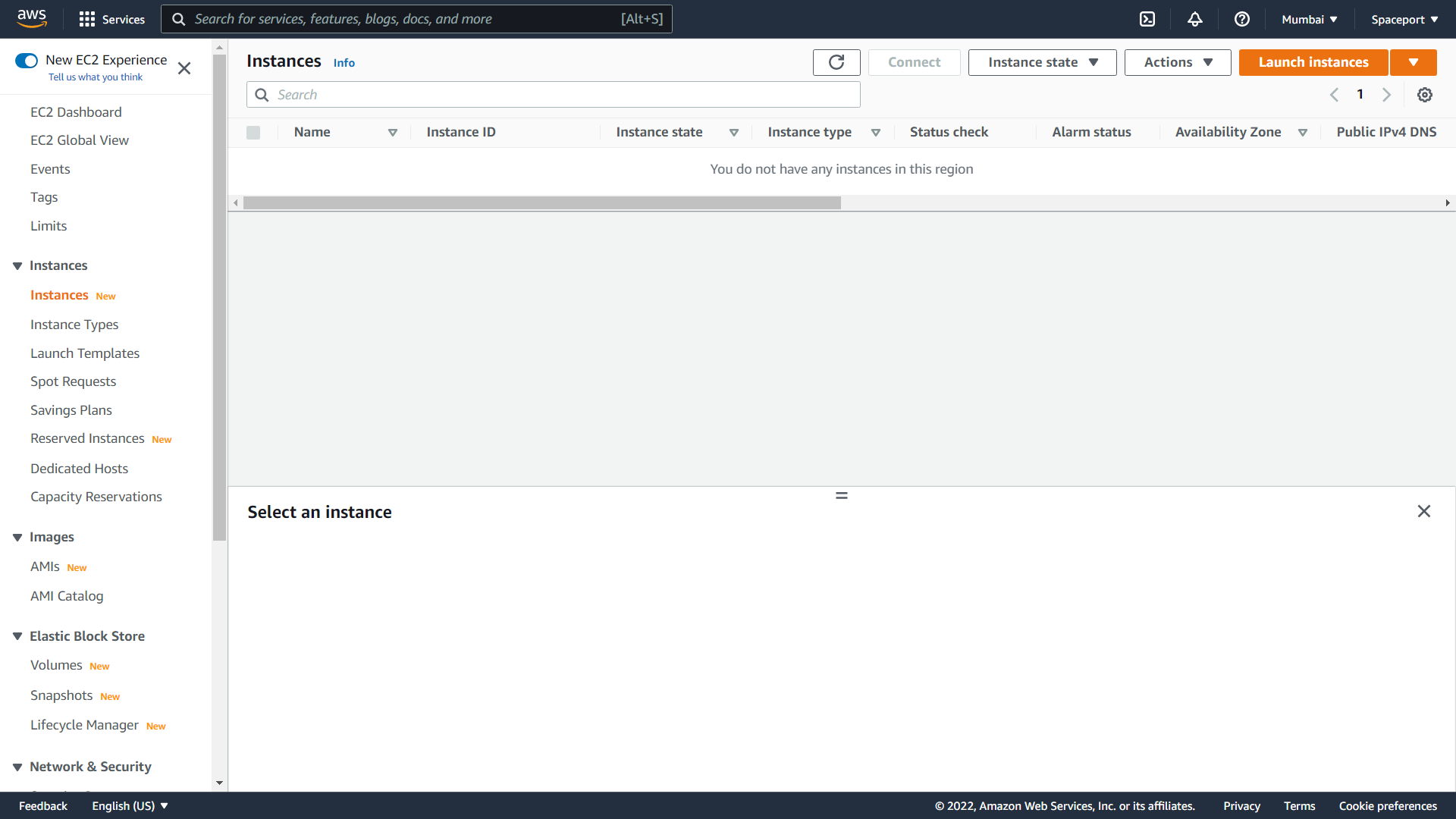1456x819 pixels.
Task: Open Tags in the sidebar
Action: click(x=44, y=197)
